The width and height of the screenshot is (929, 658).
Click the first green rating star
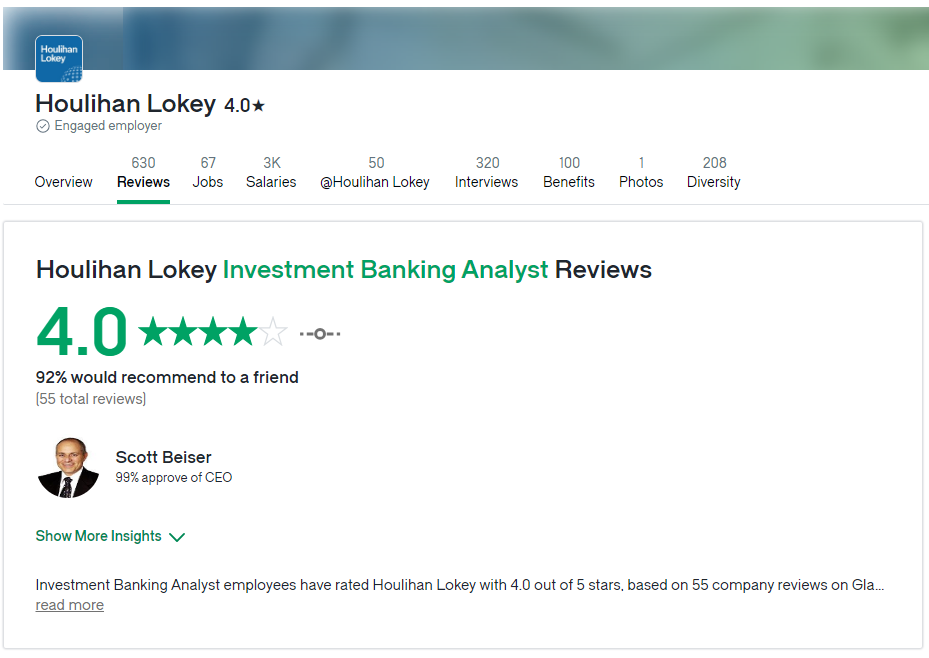[153, 331]
